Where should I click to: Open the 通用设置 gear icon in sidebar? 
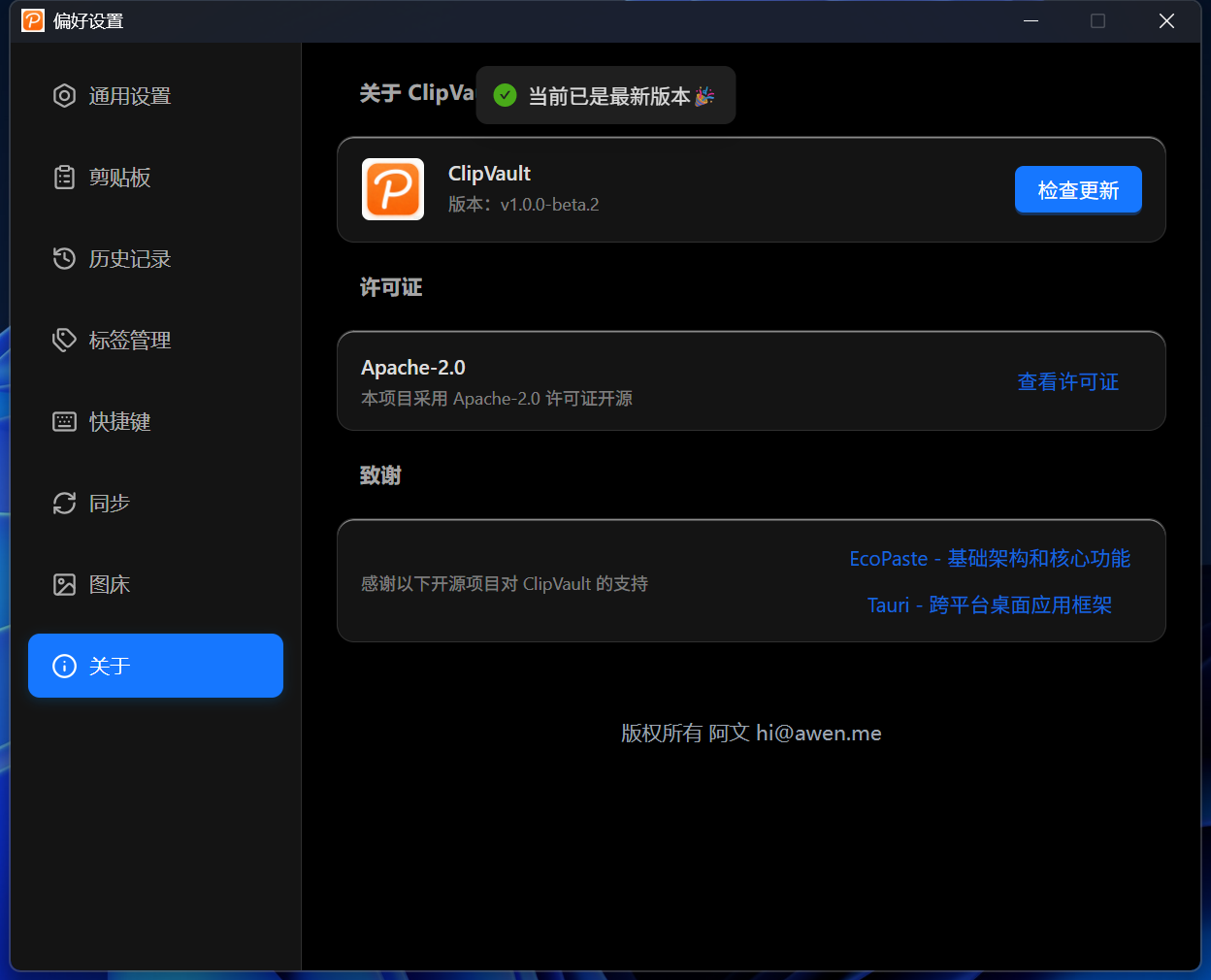coord(64,95)
